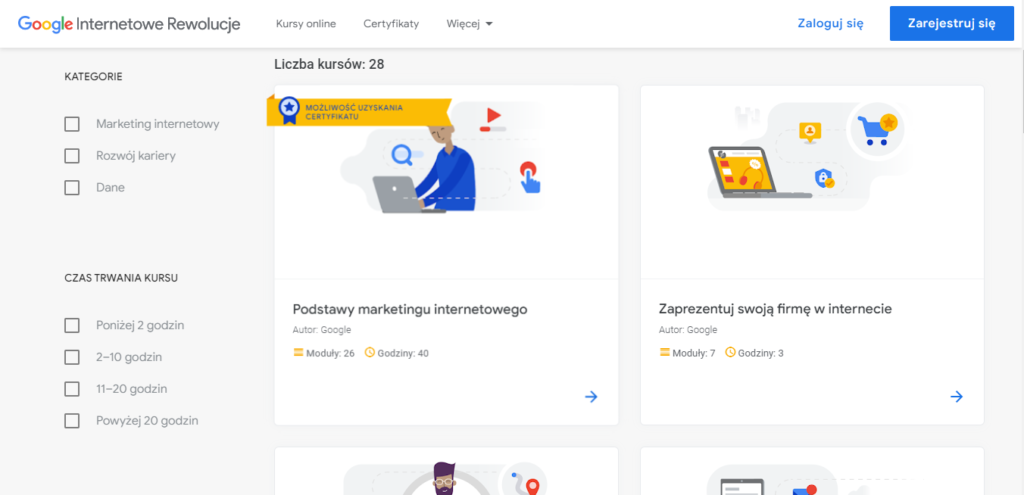Screen dimensions: 1024x495
Task: Click the Godziny: 3 text
Action: [x=761, y=353]
